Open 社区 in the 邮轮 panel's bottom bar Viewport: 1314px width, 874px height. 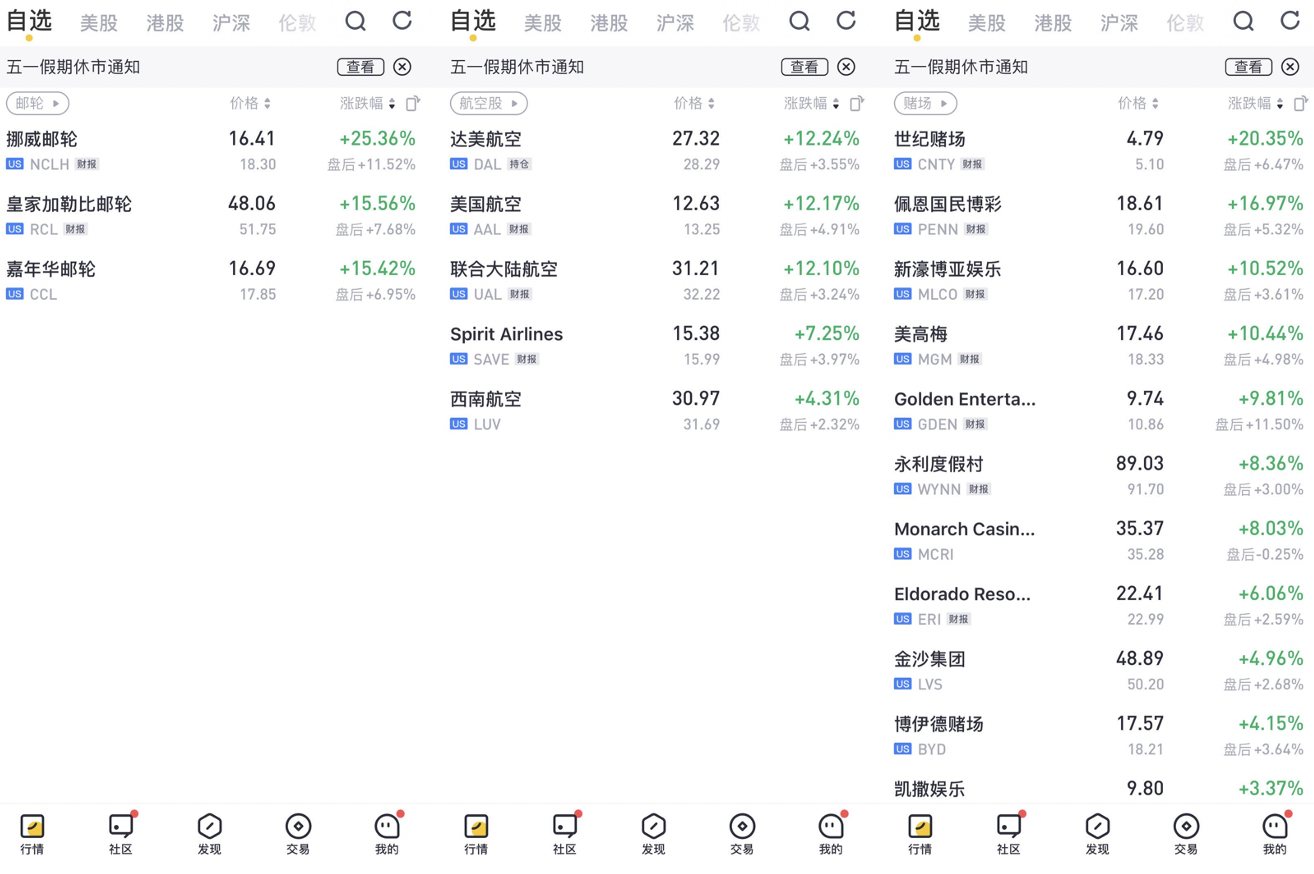[x=121, y=835]
